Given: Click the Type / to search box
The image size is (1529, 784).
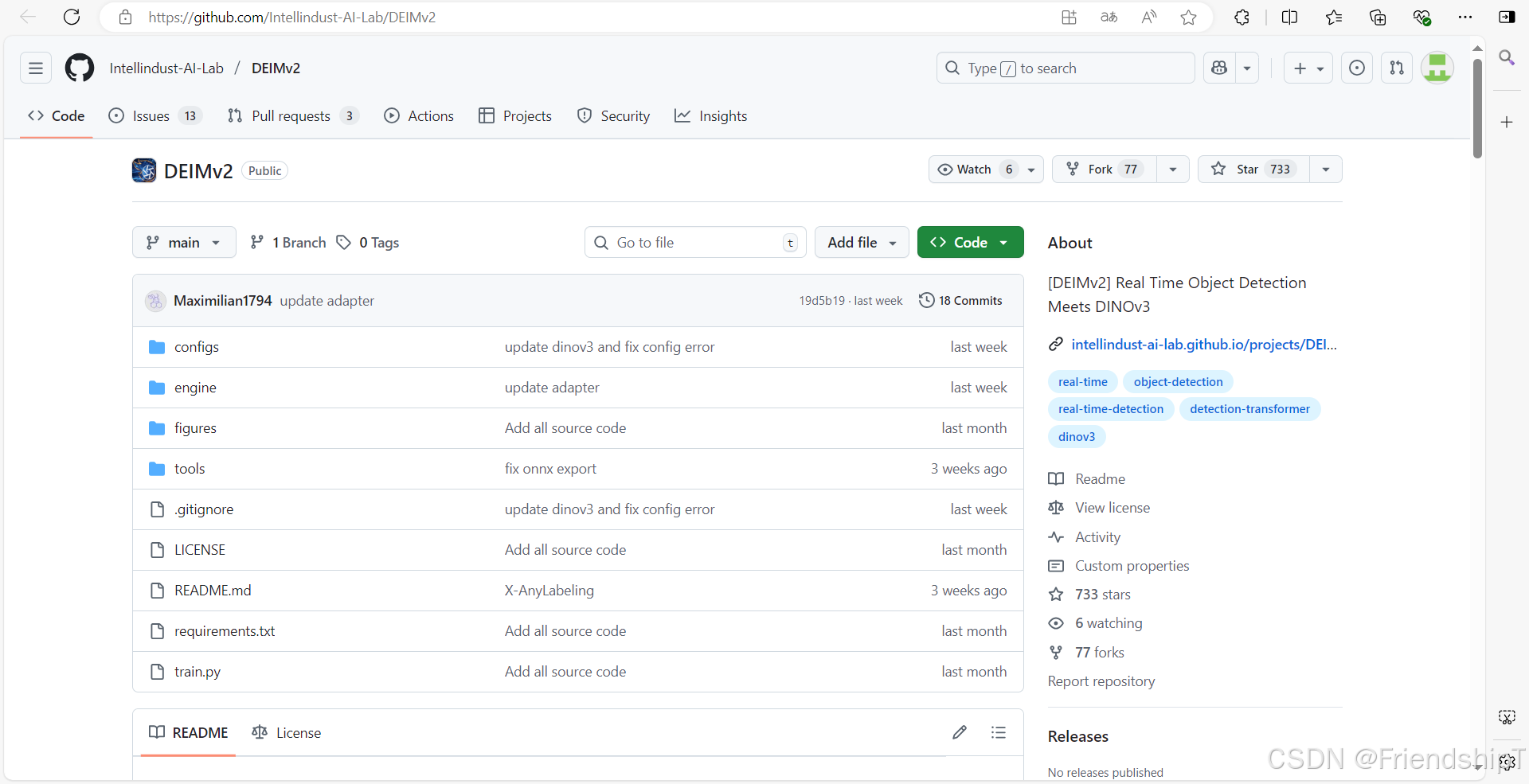Looking at the screenshot, I should [1066, 68].
